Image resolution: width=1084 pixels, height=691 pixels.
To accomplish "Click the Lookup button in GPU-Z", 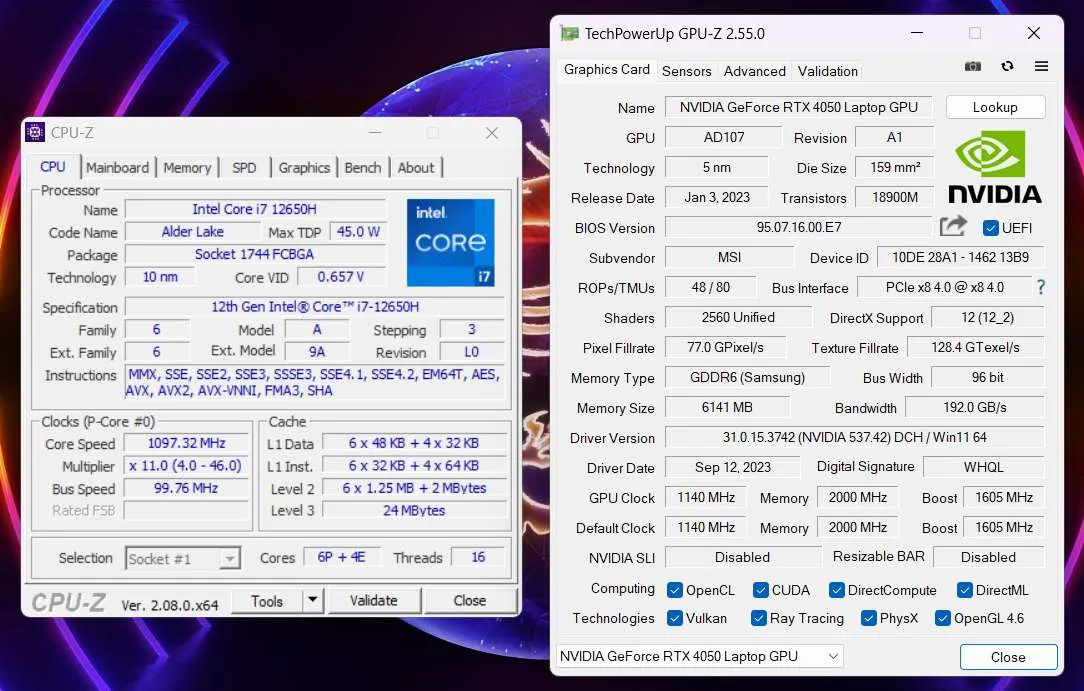I will tap(995, 107).
